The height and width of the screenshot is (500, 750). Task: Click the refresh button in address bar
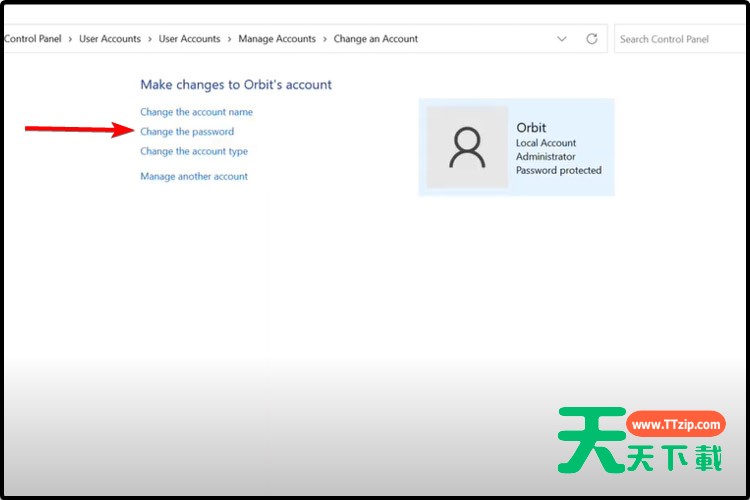592,39
